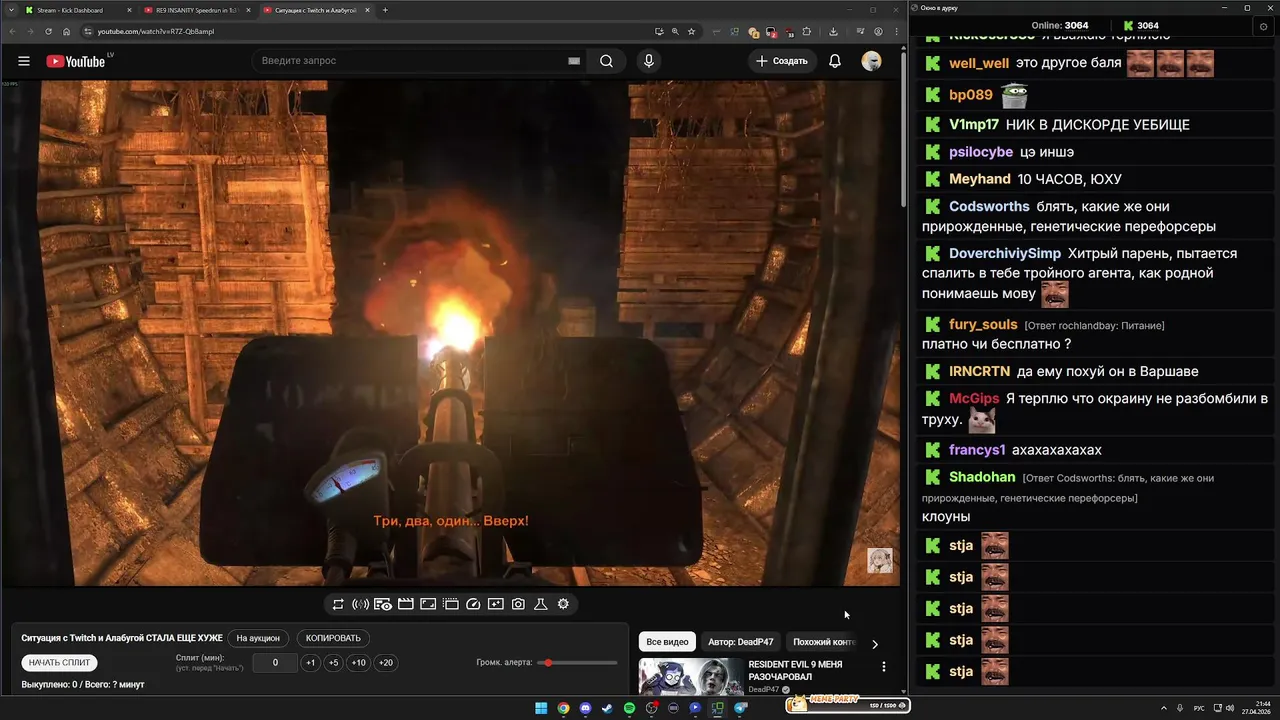This screenshot has width=1280, height=720.
Task: Start voice search with the microphone icon
Action: (x=649, y=61)
